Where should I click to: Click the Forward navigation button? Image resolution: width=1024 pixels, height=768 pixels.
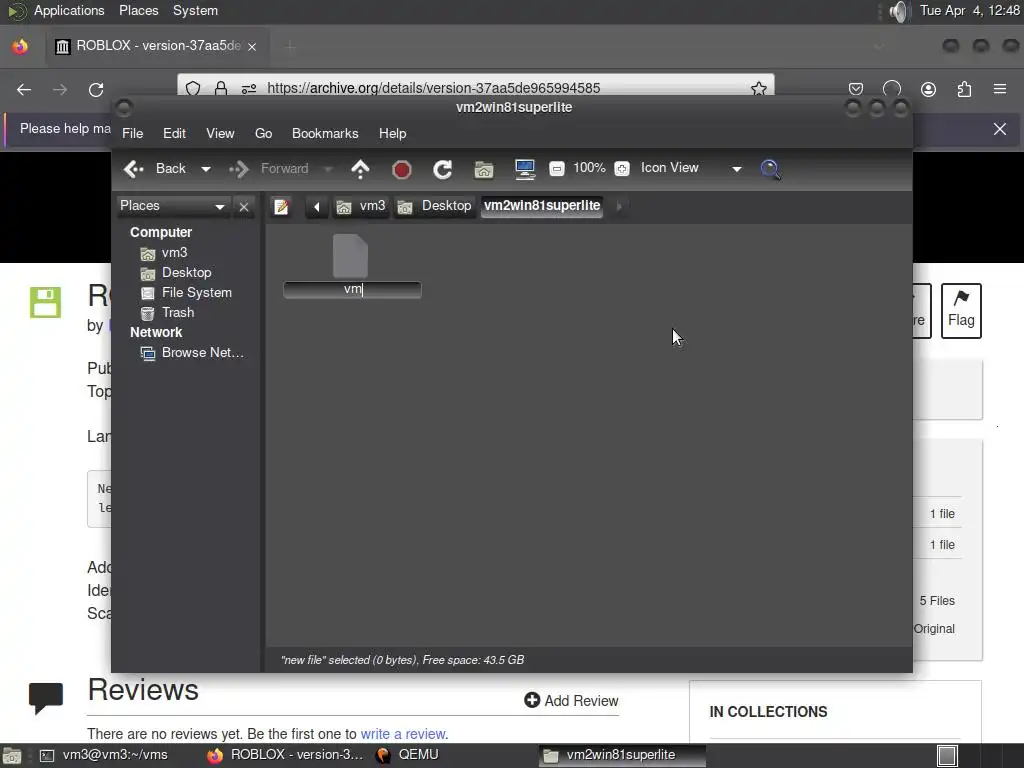pos(268,169)
